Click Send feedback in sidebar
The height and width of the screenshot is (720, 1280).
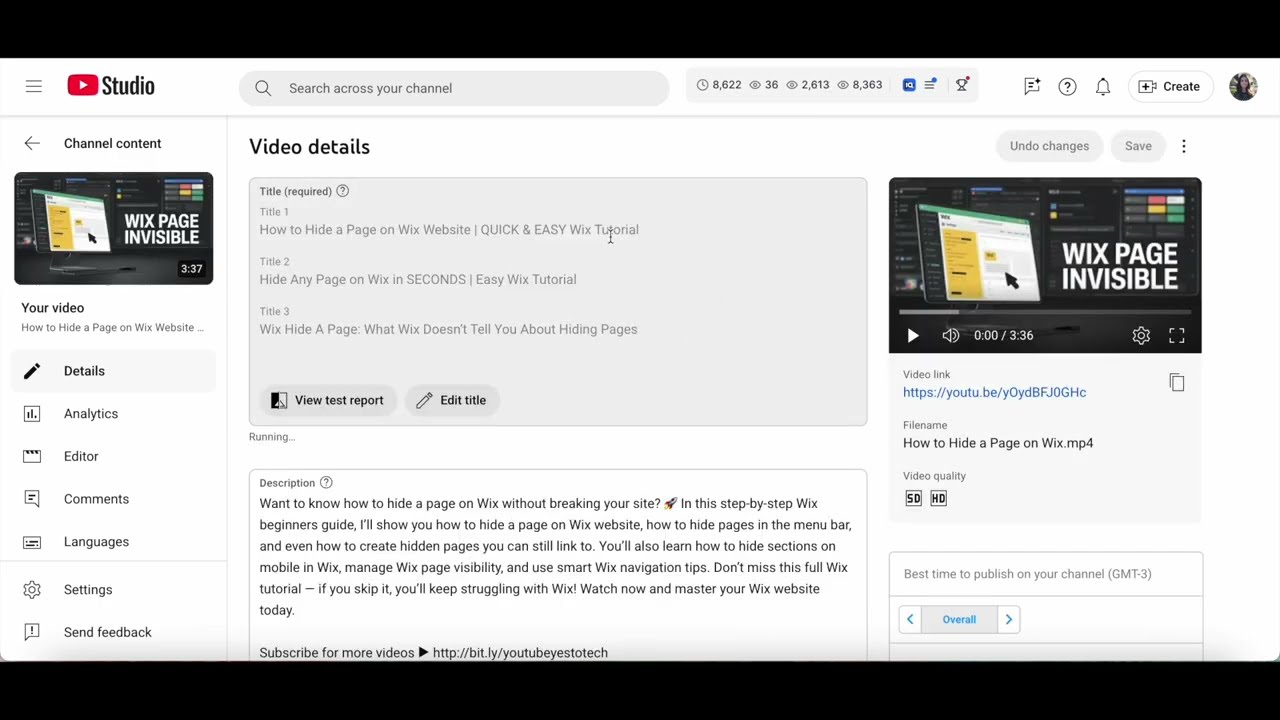[x=114, y=632]
